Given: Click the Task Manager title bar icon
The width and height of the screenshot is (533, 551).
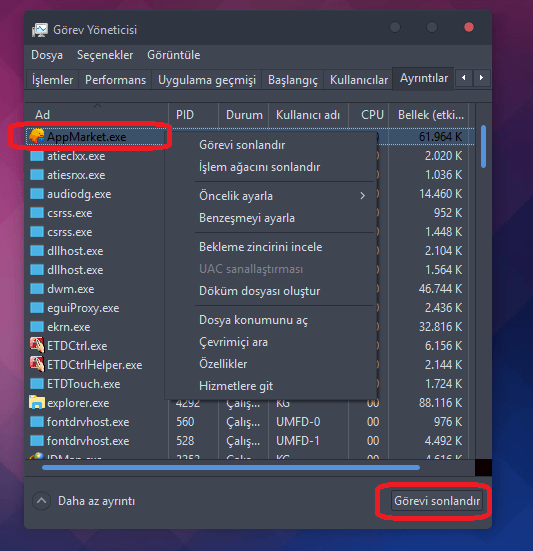Looking at the screenshot, I should point(40,30).
